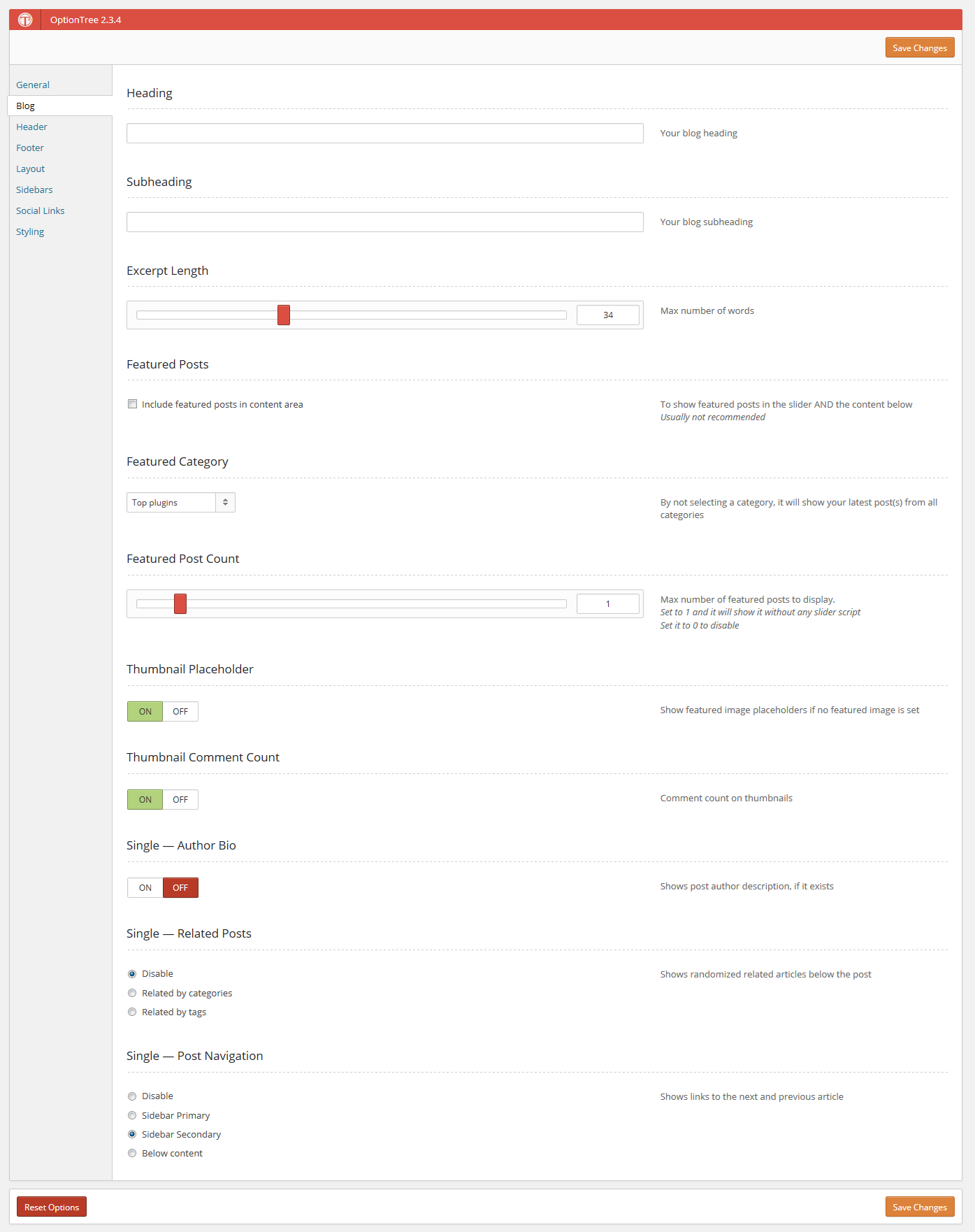The width and height of the screenshot is (975, 1232).
Task: Turn Thumbnail Comment Count OFF
Action: click(x=180, y=799)
